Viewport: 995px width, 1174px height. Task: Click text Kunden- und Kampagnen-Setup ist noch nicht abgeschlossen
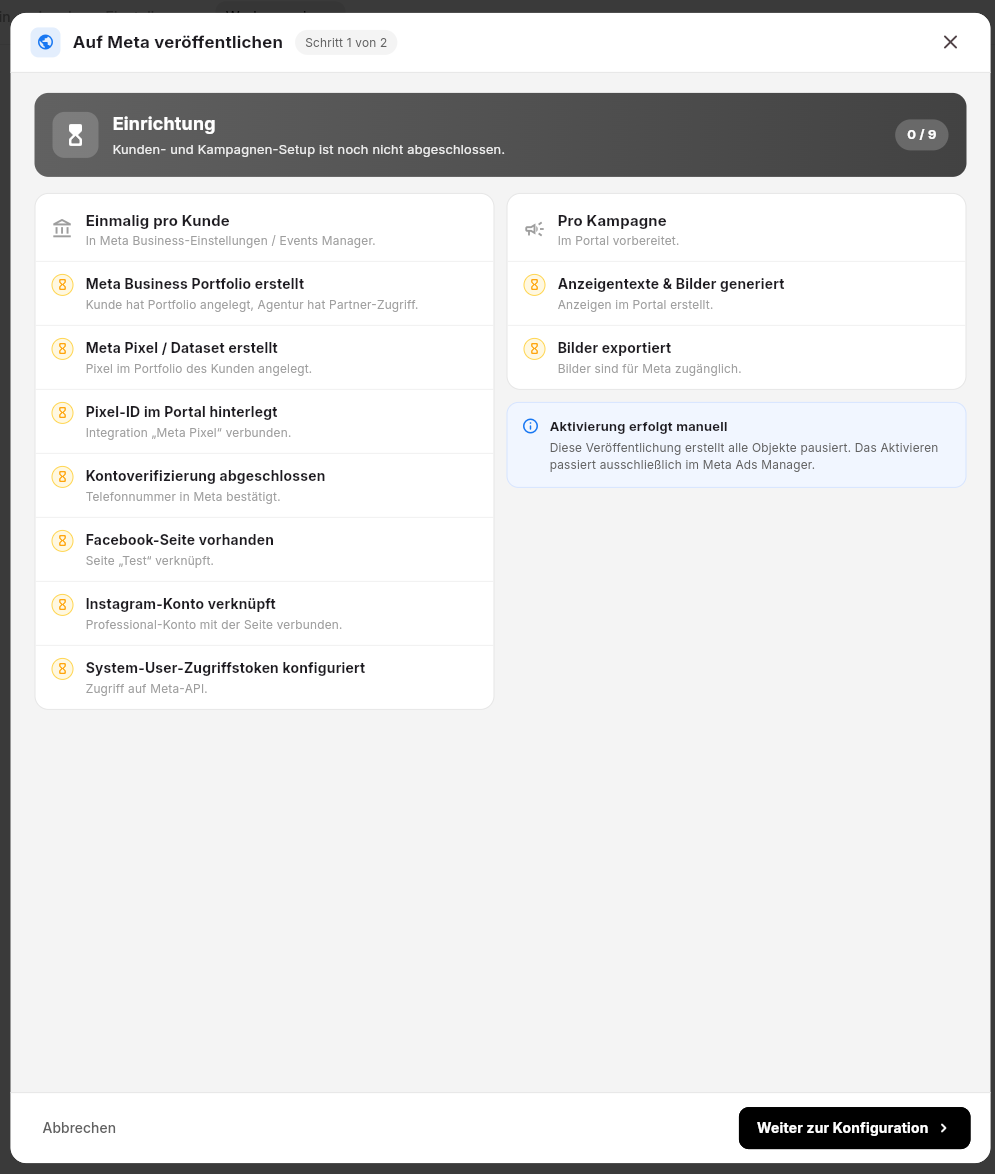(308, 150)
